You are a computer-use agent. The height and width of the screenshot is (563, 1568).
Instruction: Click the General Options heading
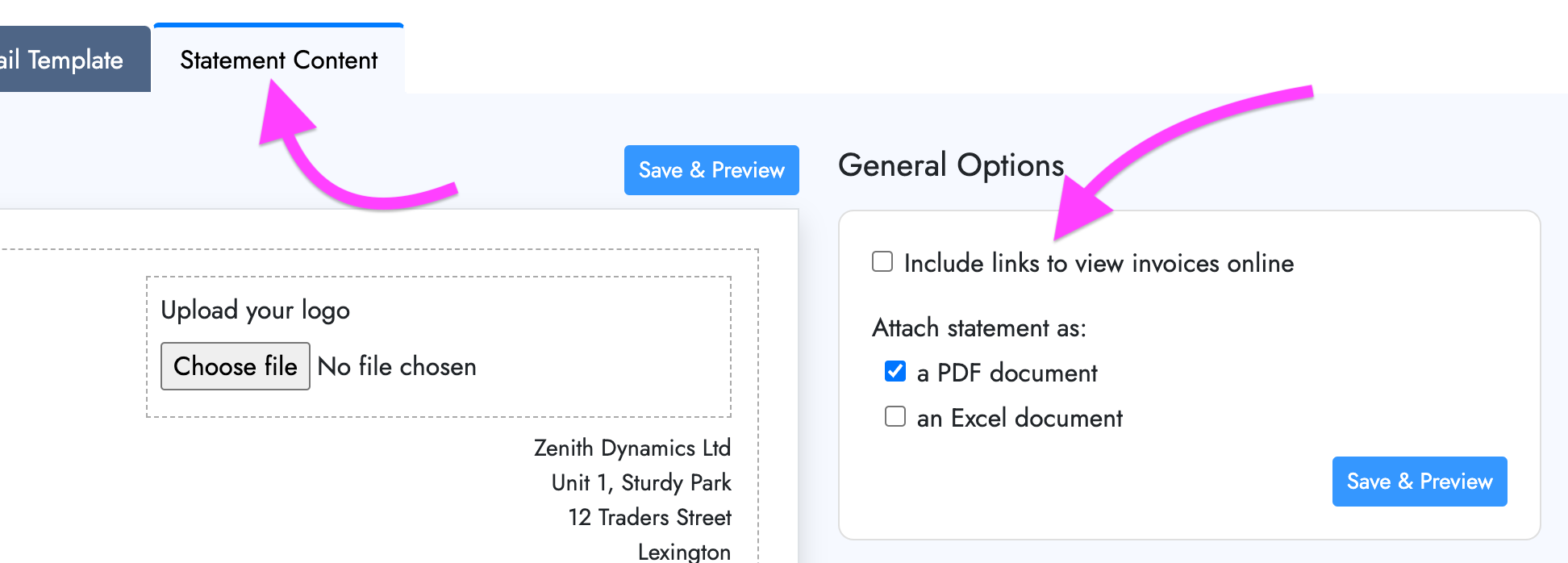tap(951, 165)
